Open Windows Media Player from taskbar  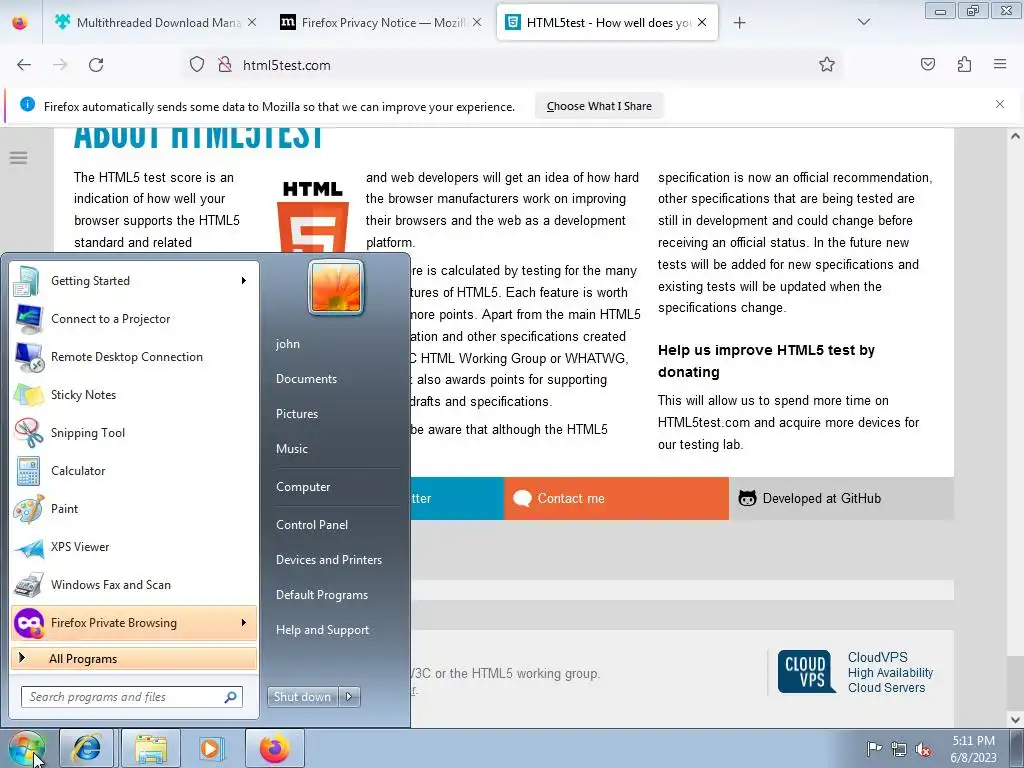click(x=211, y=748)
